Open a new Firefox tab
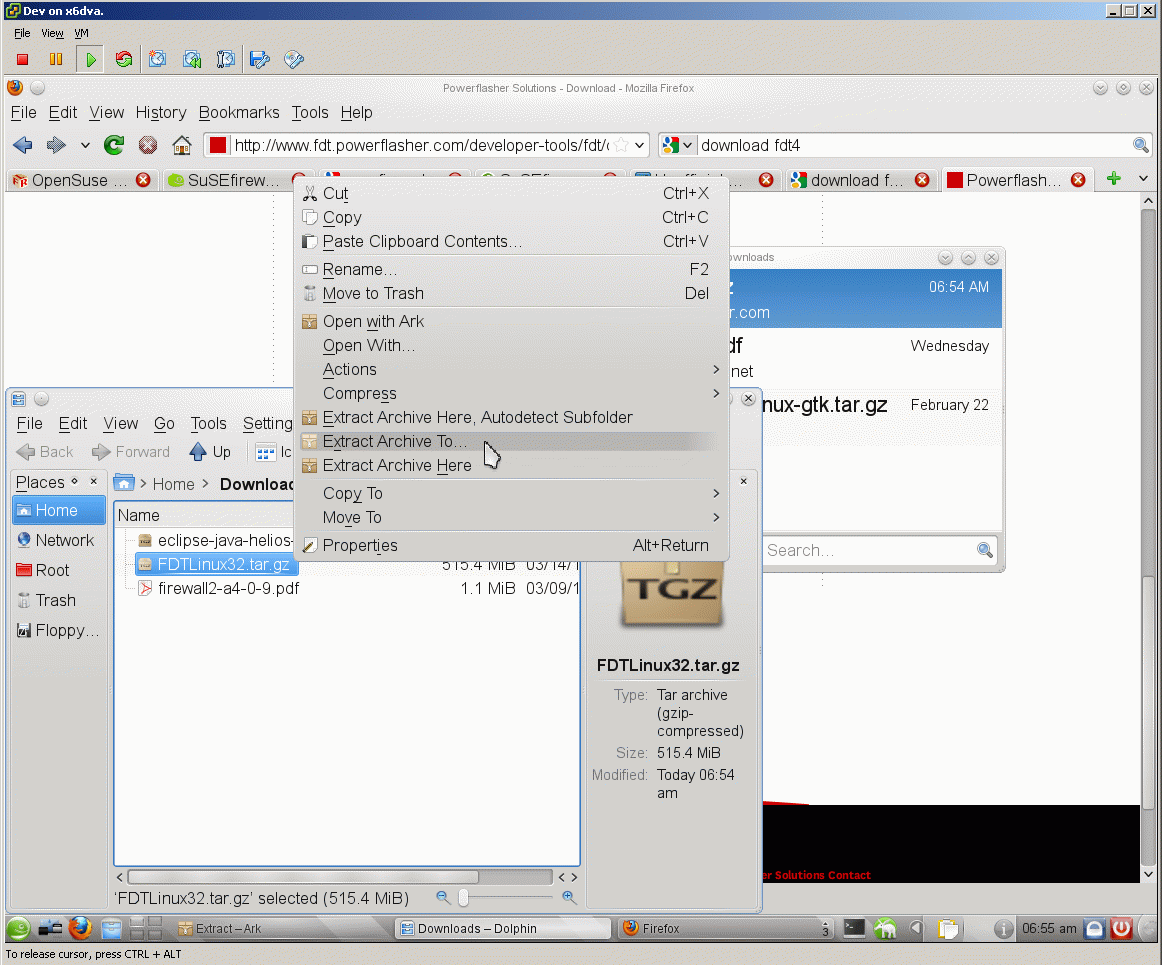Screen dimensions: 1162x965 pos(1113,179)
